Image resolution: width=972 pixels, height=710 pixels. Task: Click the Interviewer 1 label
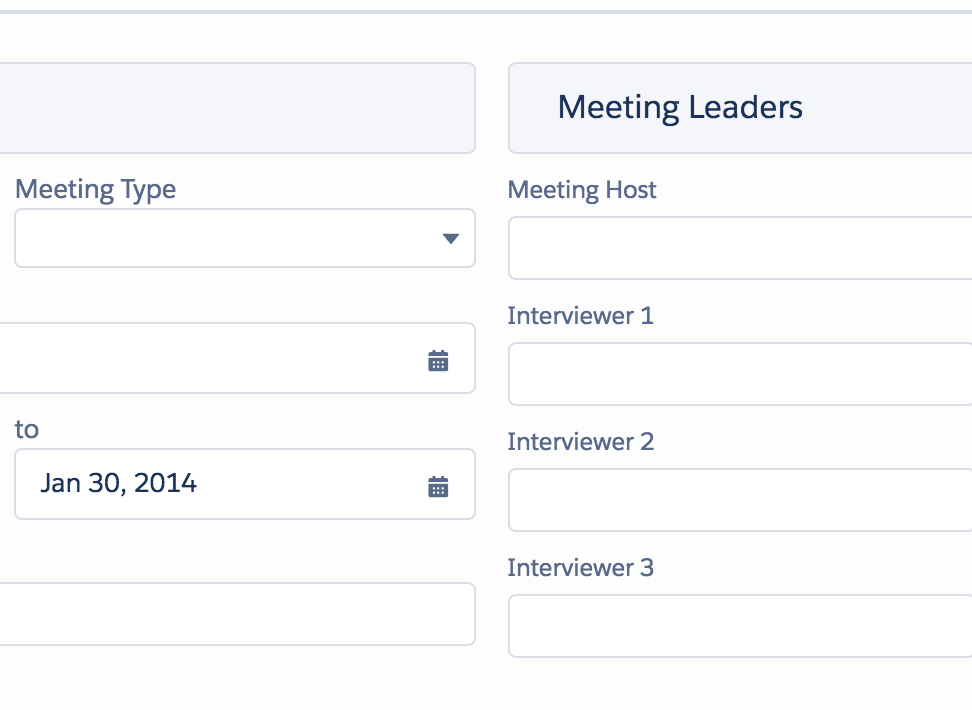(580, 316)
